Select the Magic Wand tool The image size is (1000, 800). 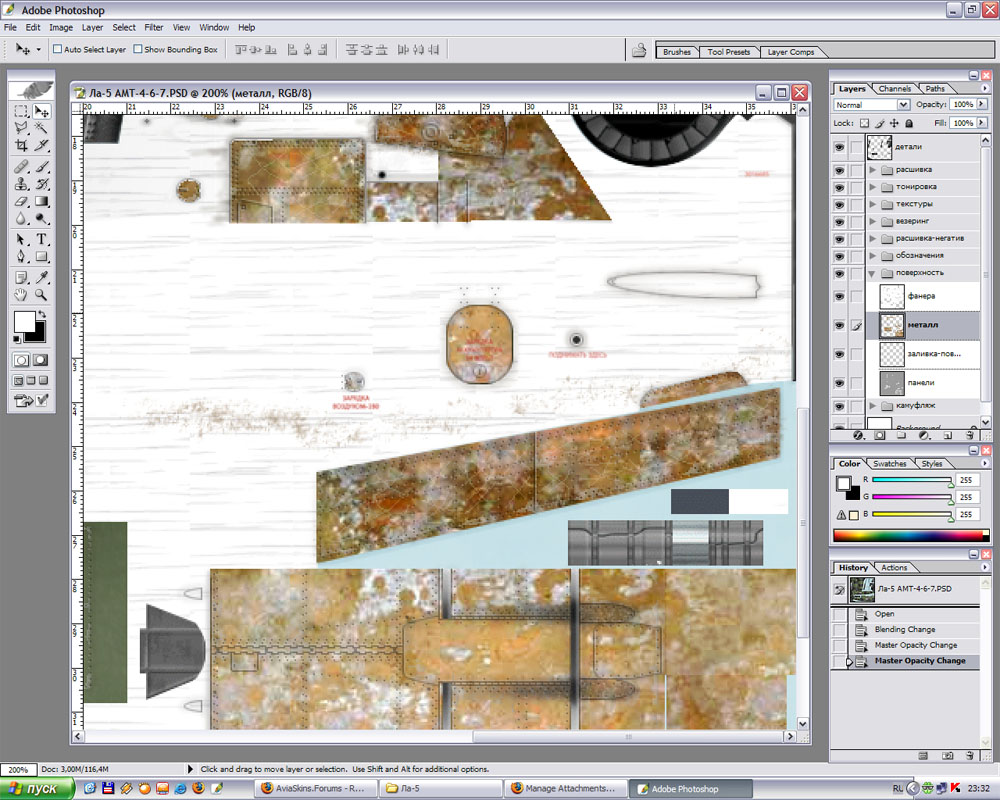click(x=42, y=129)
